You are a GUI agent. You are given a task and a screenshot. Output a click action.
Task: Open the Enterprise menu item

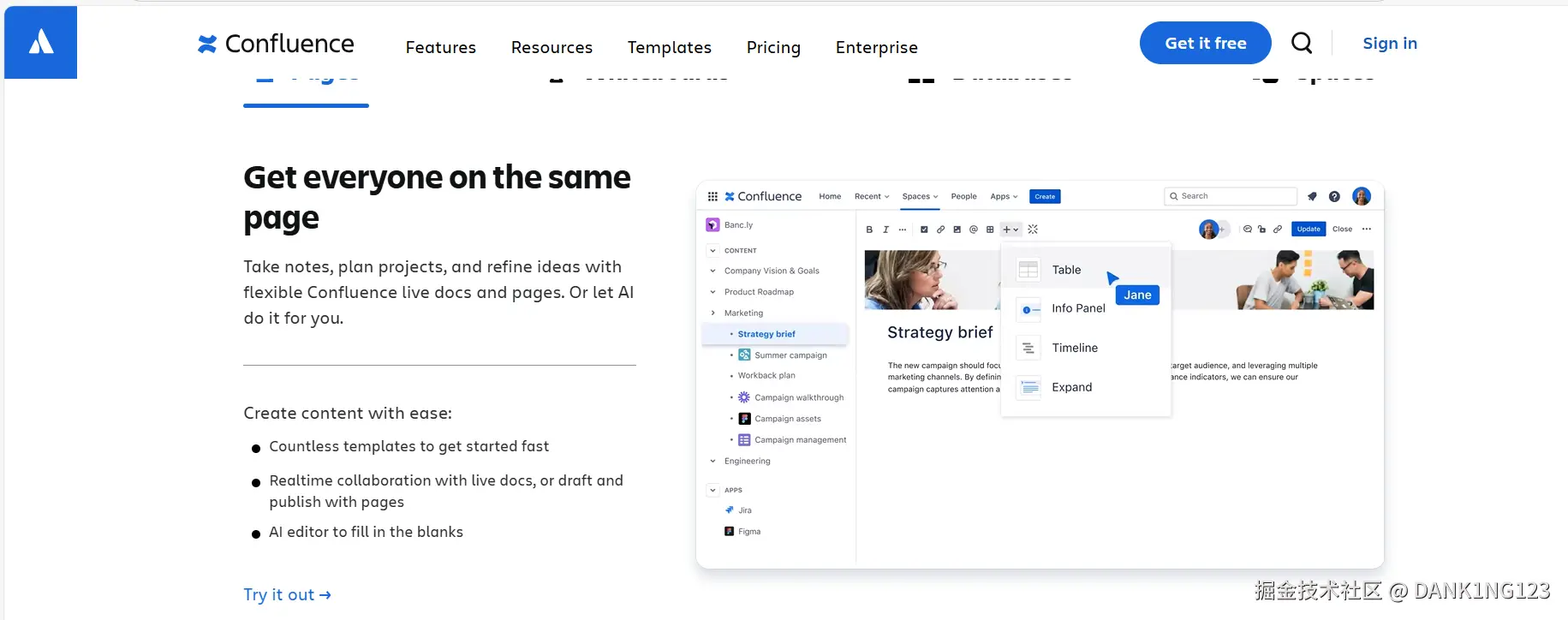[x=877, y=47]
